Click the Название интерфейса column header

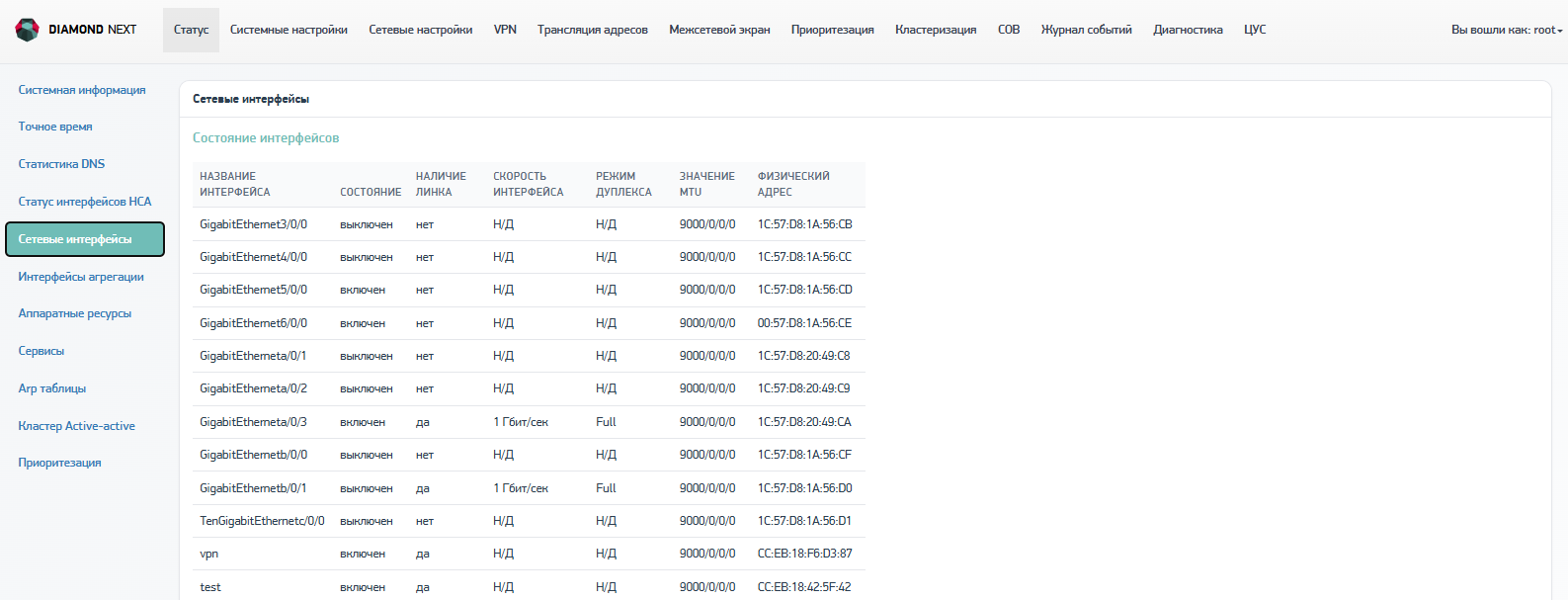235,184
